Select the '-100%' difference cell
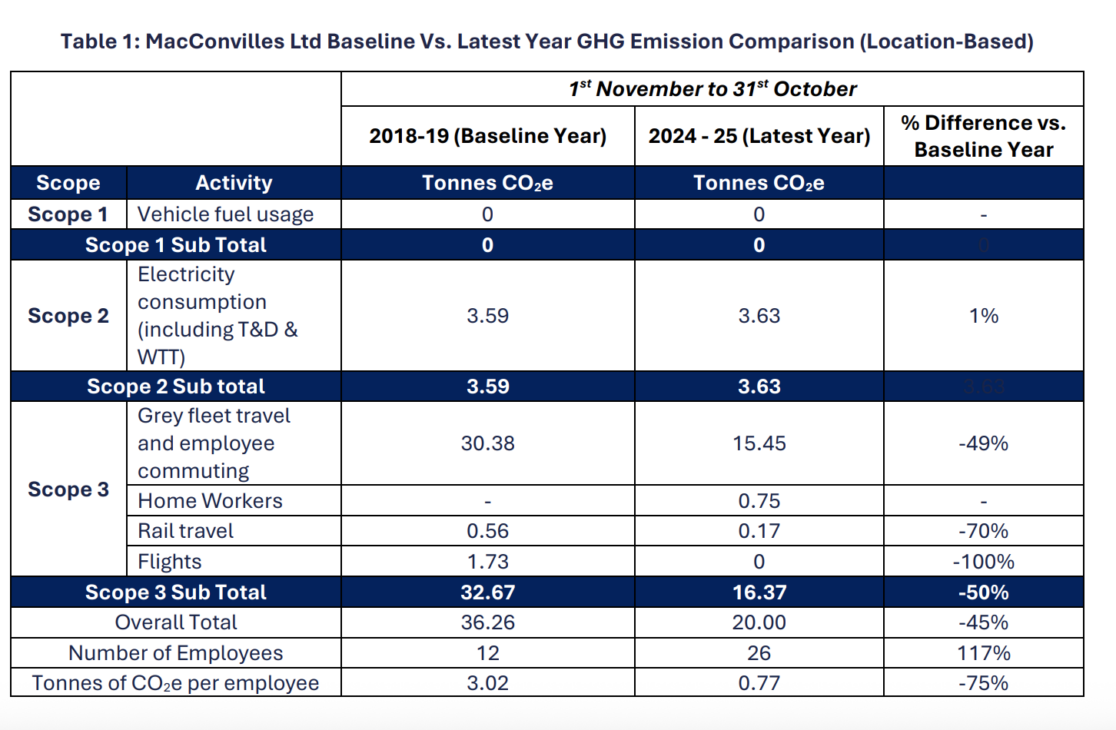Viewport: 1116px width, 730px height. (984, 561)
